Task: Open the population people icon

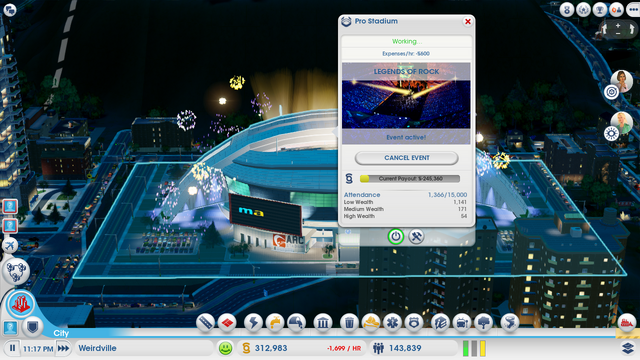Action: (378, 348)
